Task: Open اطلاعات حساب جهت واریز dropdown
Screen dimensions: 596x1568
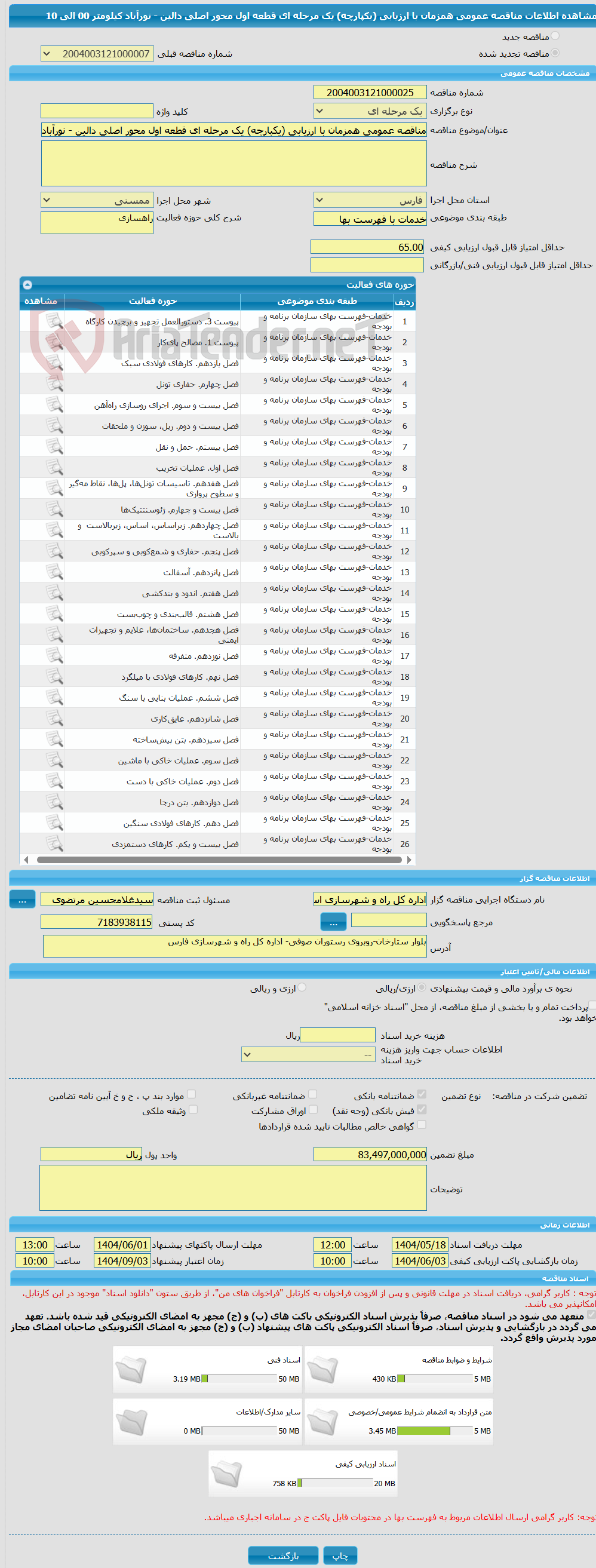Action: click(308, 1054)
